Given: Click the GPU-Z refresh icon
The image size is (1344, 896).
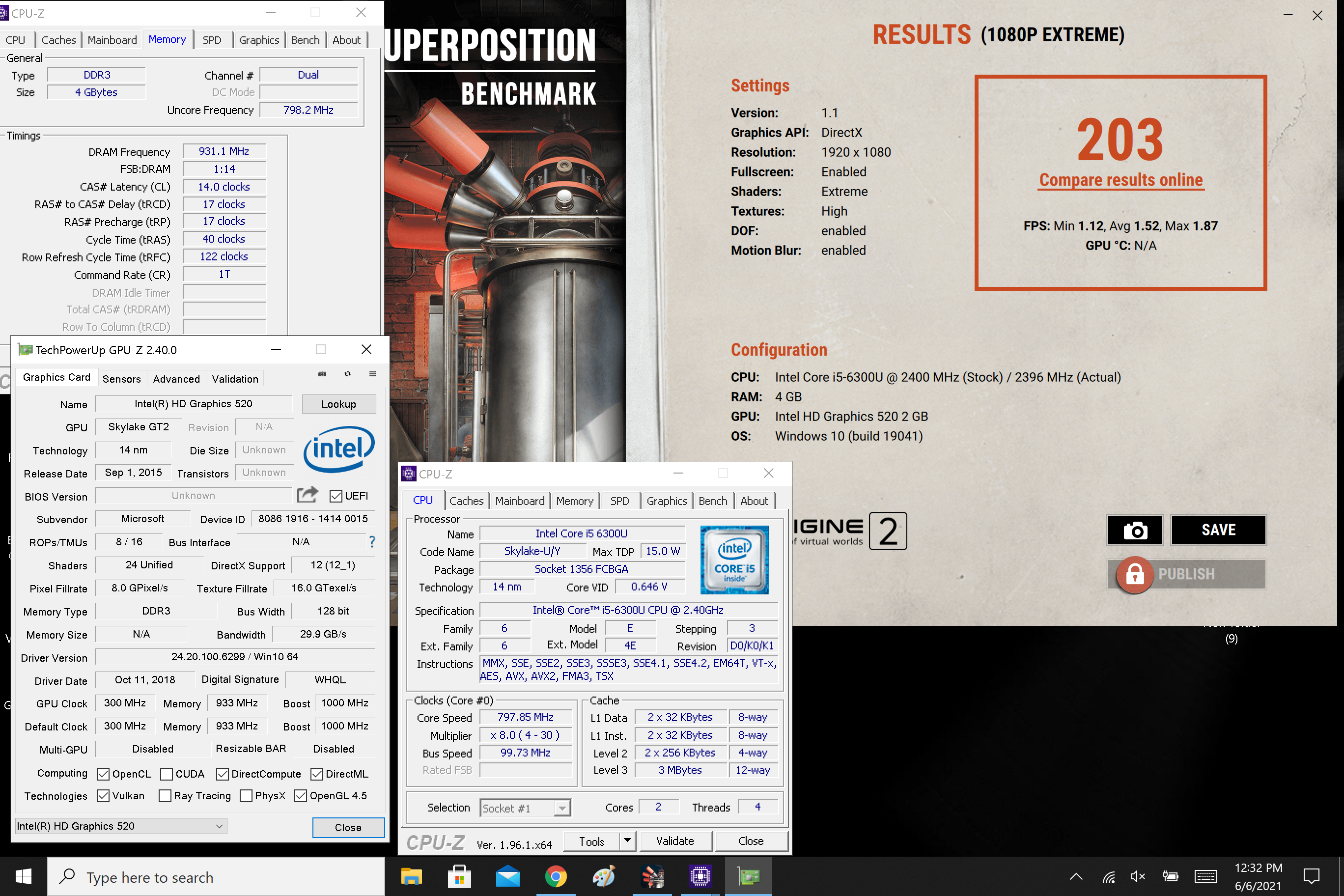Looking at the screenshot, I should pos(347,374).
